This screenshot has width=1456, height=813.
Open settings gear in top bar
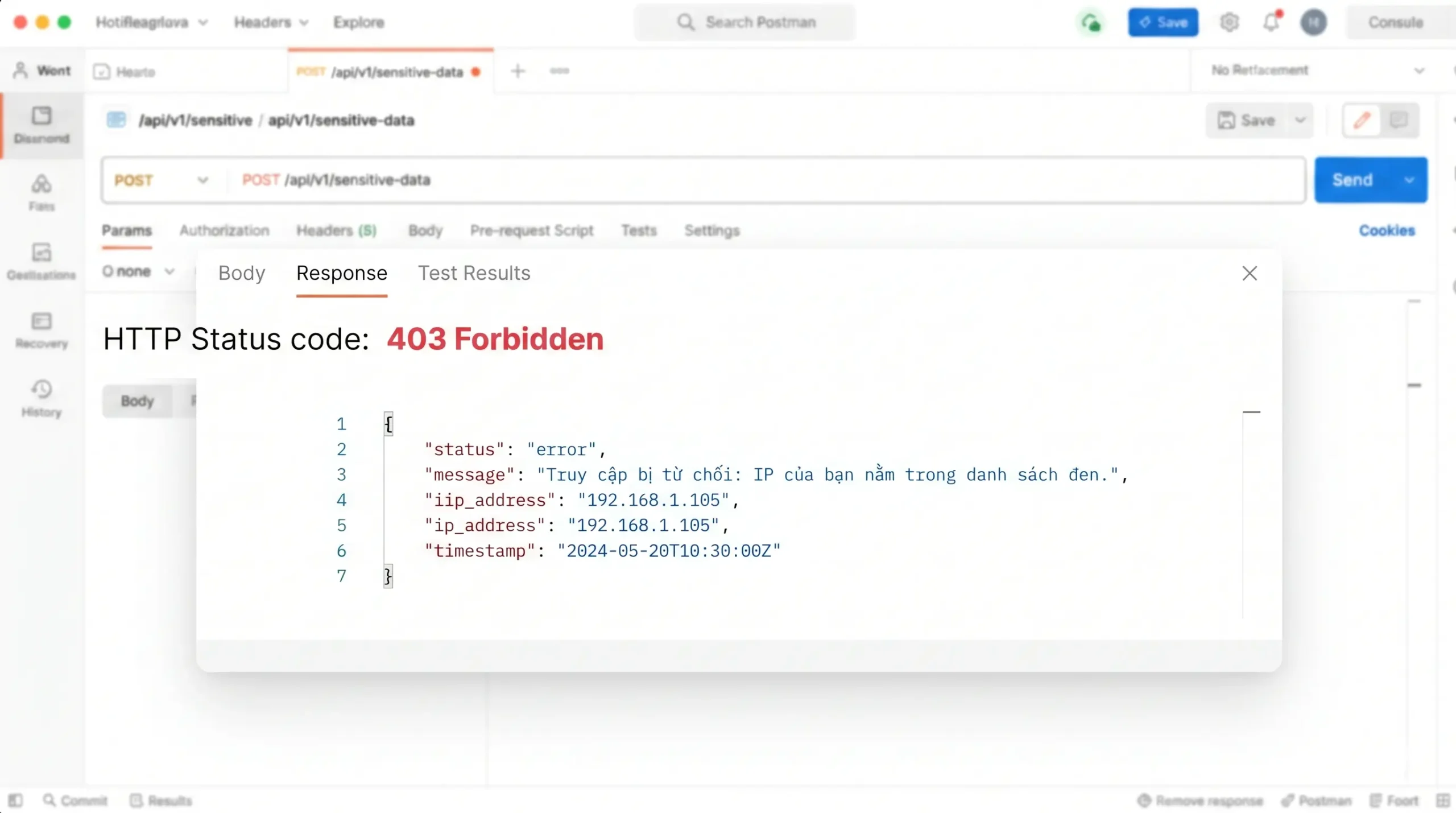[x=1229, y=22]
